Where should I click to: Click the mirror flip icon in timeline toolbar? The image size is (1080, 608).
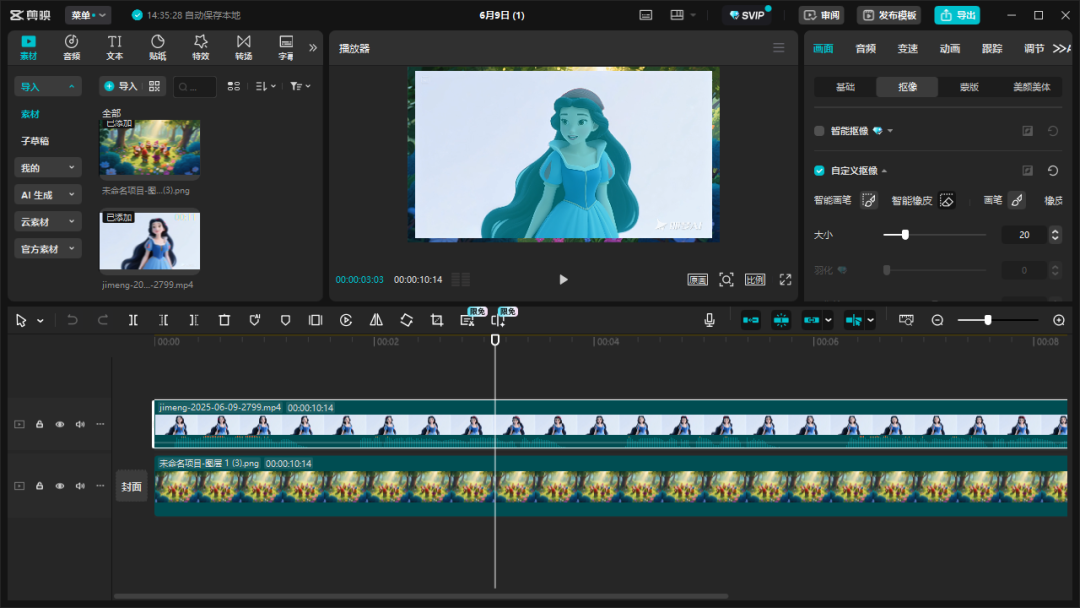pyautogui.click(x=376, y=320)
